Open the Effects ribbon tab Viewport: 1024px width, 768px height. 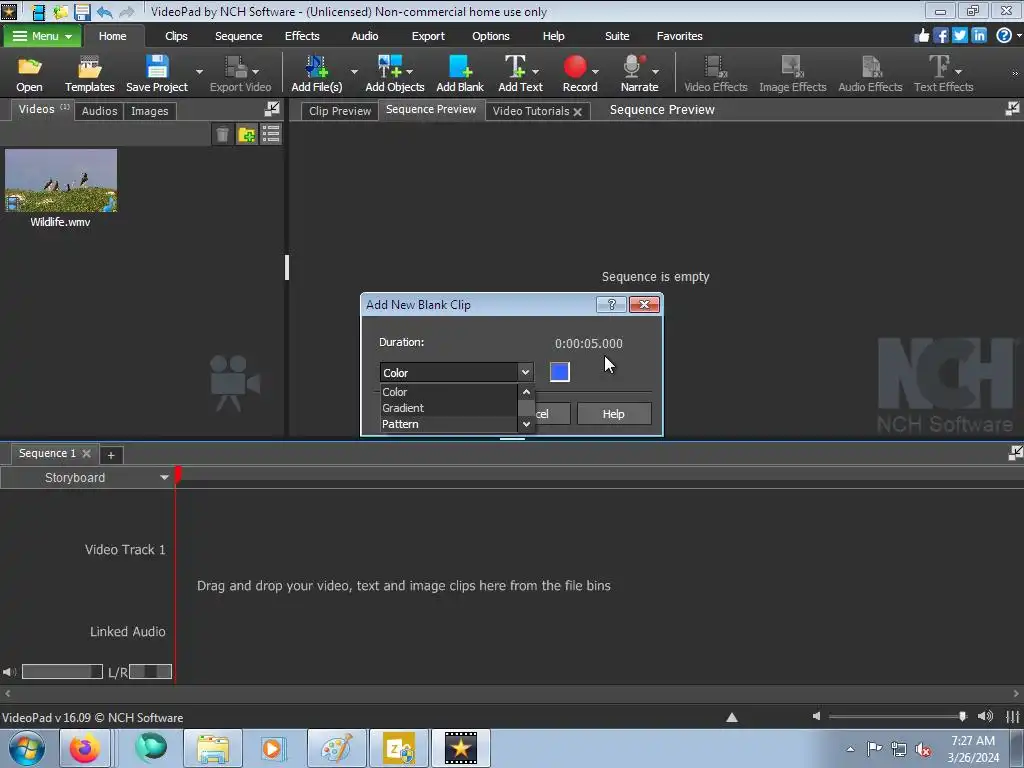click(302, 36)
